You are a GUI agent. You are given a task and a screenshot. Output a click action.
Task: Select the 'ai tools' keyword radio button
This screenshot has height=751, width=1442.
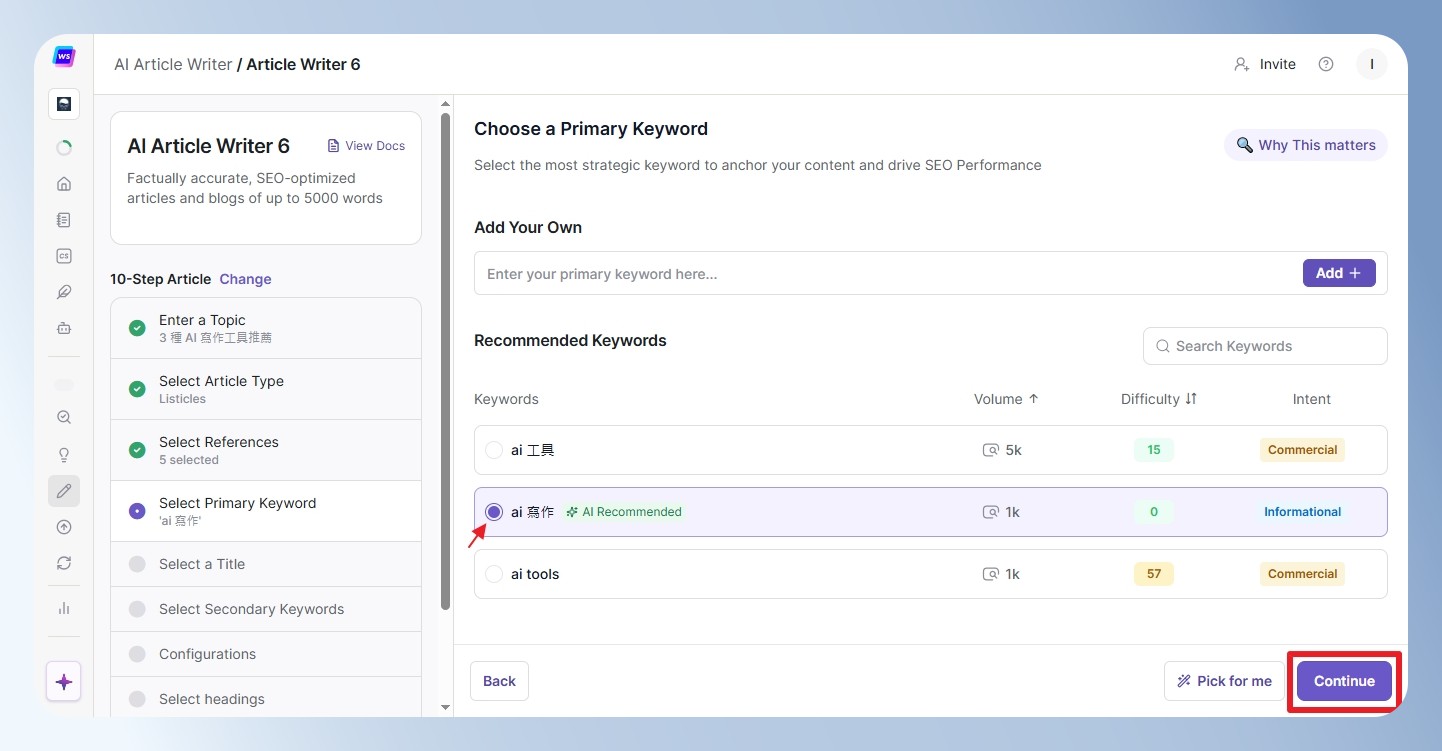494,574
